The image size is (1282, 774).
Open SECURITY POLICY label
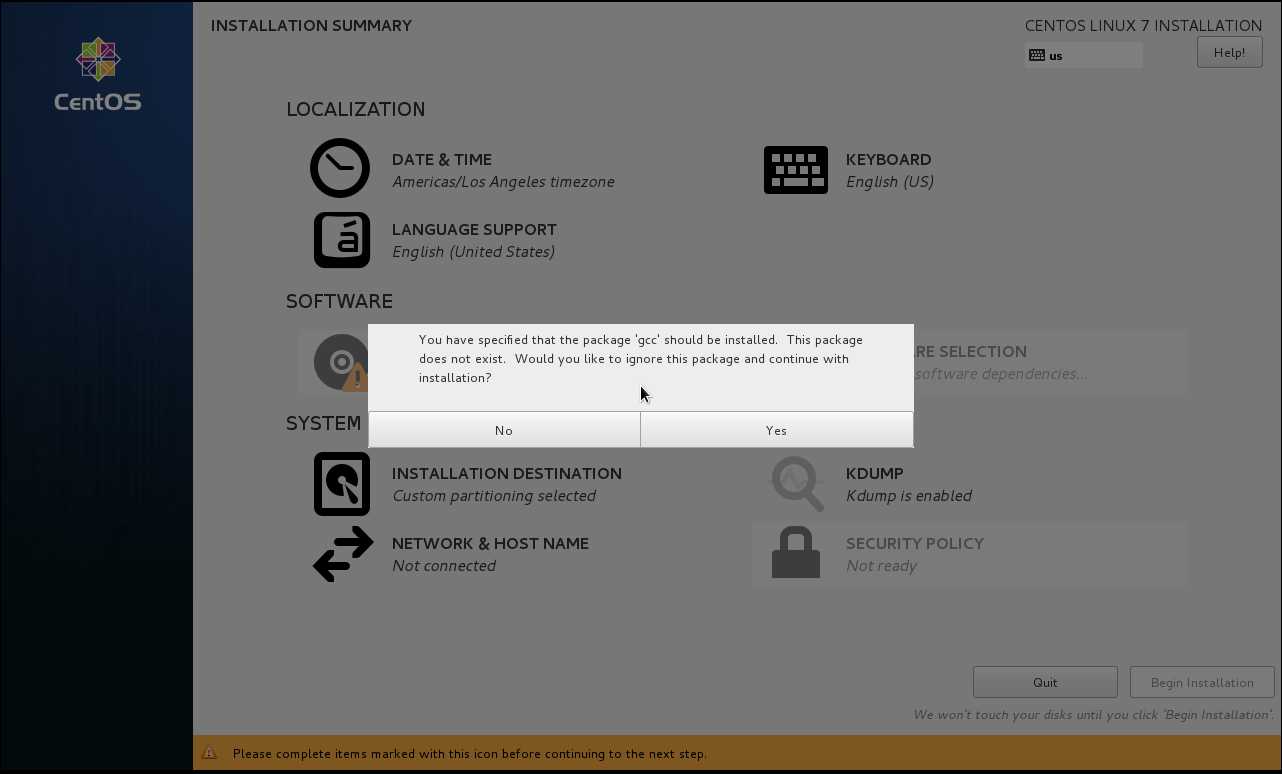point(915,543)
